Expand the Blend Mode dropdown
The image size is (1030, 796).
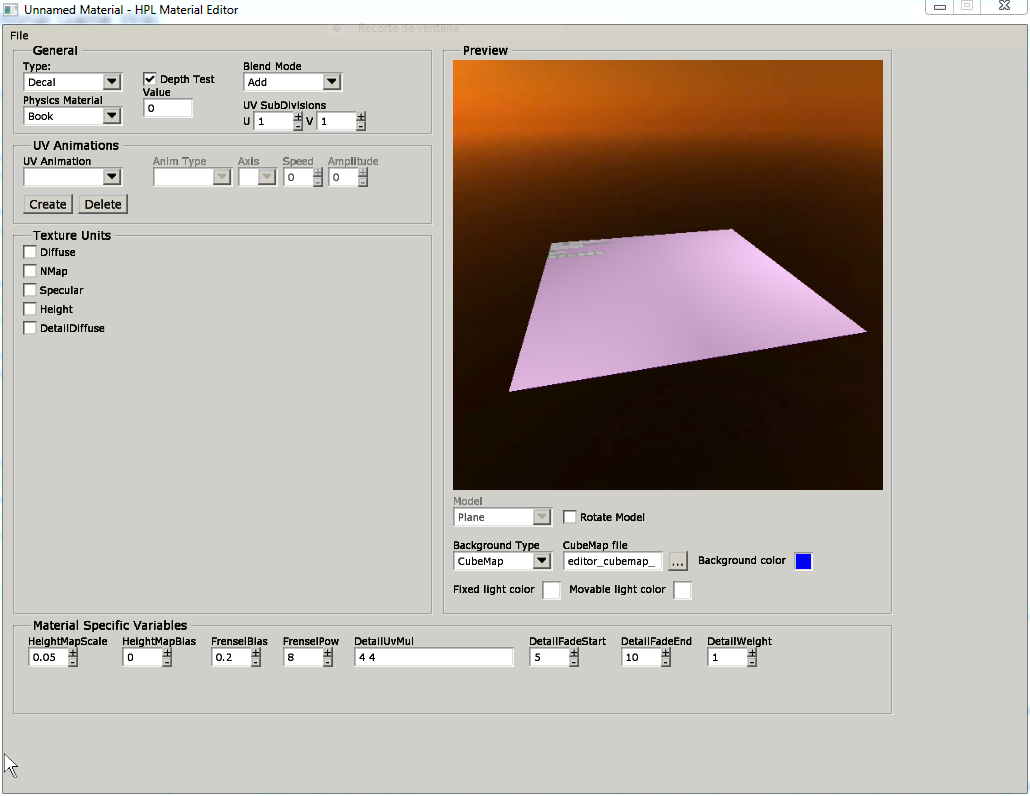[x=332, y=82]
